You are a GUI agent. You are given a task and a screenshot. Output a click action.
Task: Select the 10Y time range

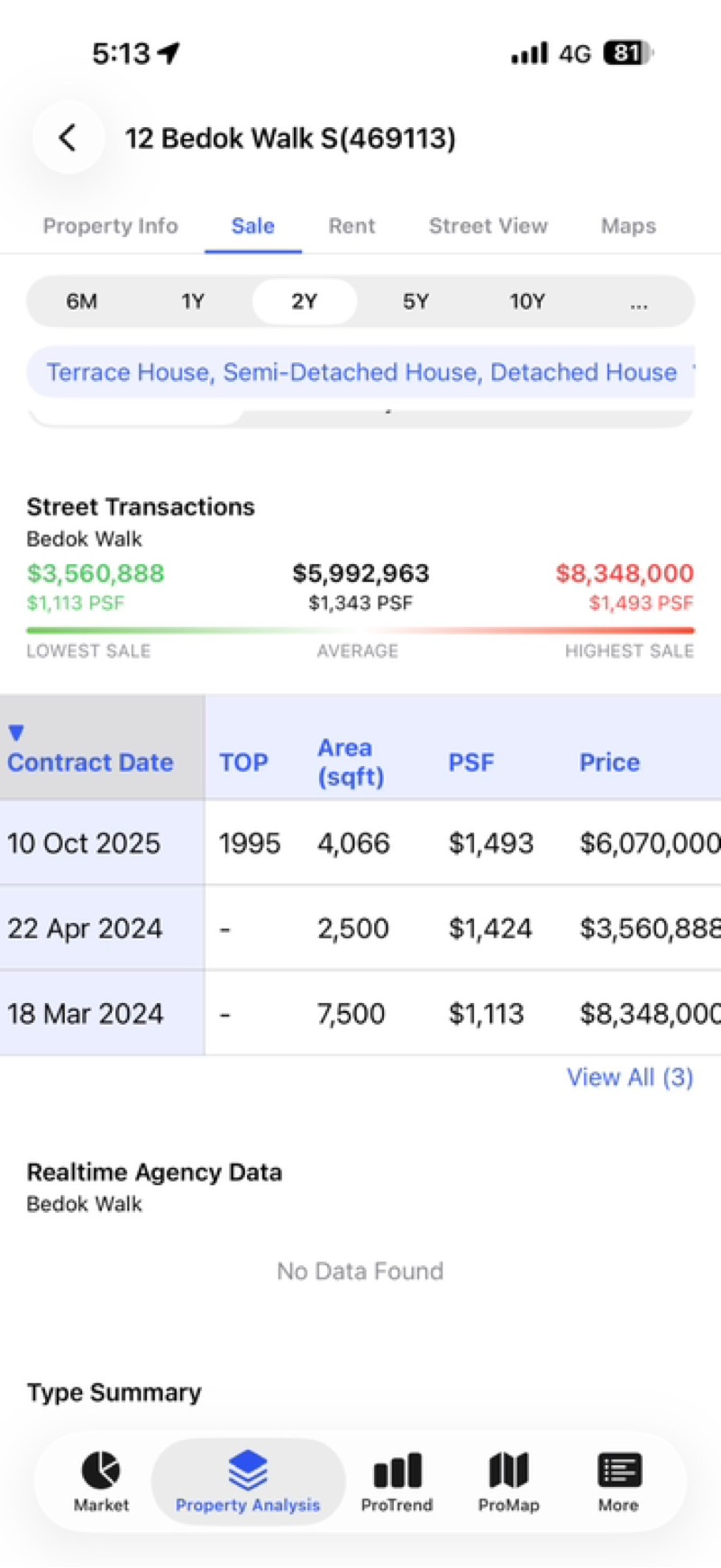(527, 301)
